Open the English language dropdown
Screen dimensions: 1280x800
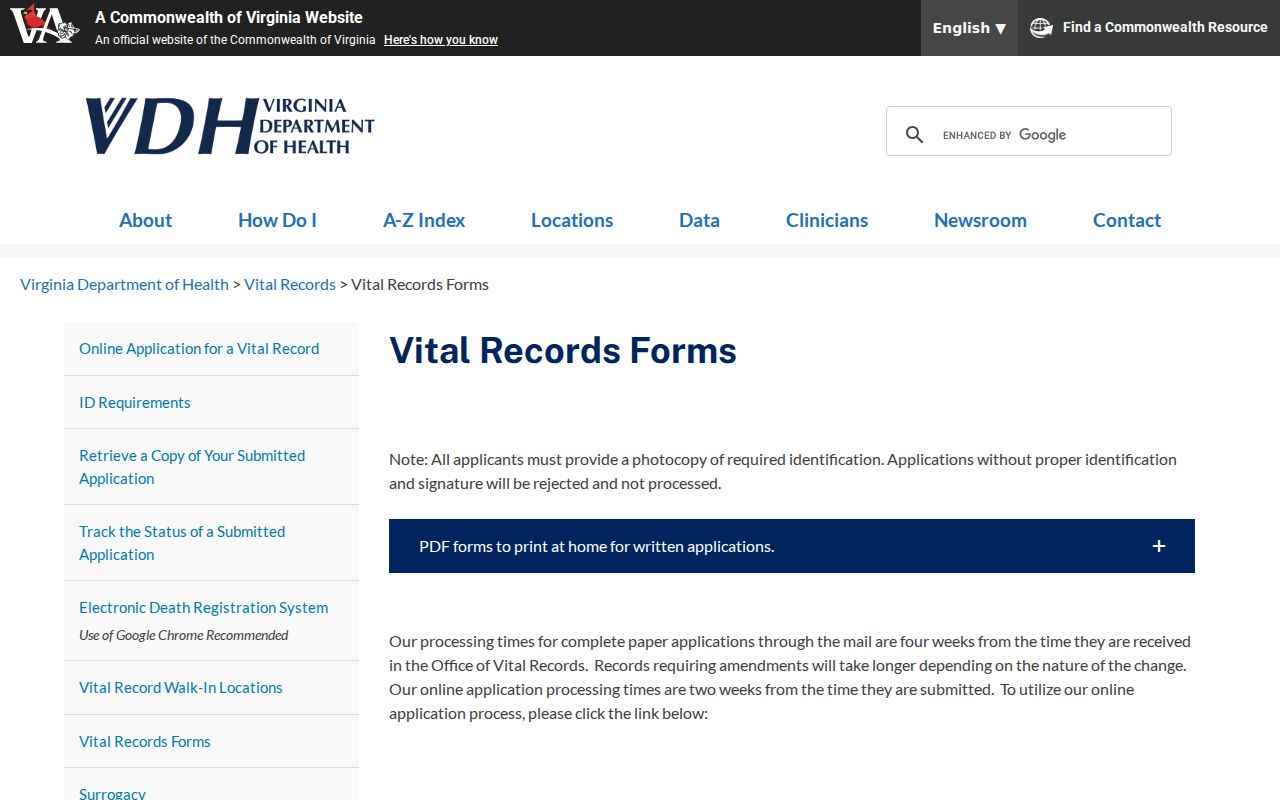click(969, 28)
